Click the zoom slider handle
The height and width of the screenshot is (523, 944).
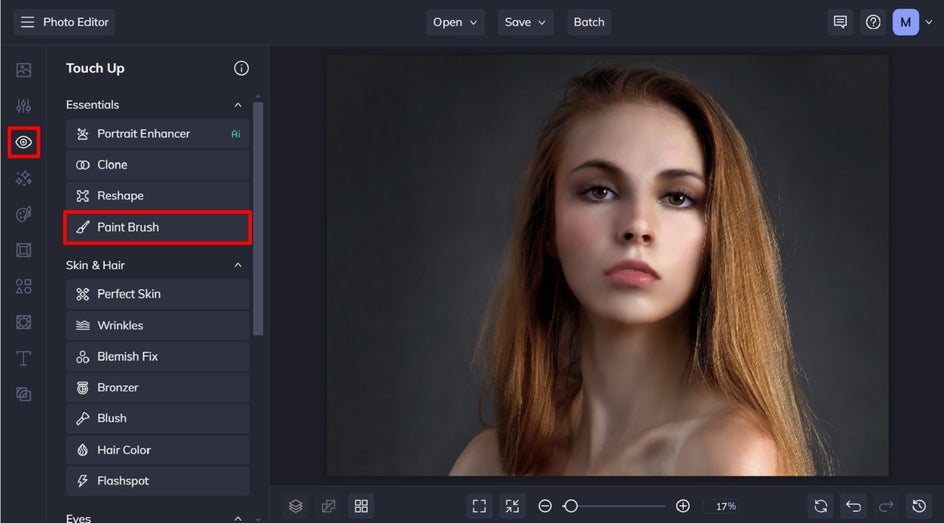coord(570,506)
